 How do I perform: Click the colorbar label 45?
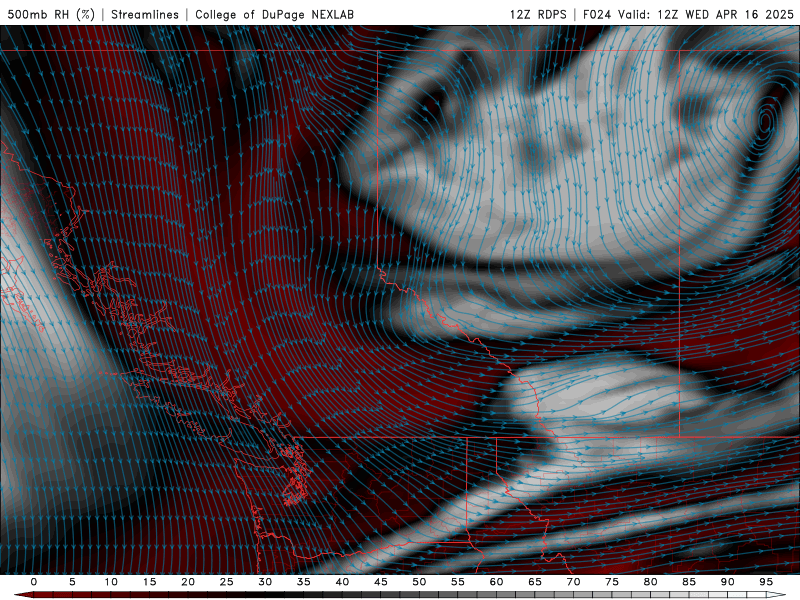point(381,582)
